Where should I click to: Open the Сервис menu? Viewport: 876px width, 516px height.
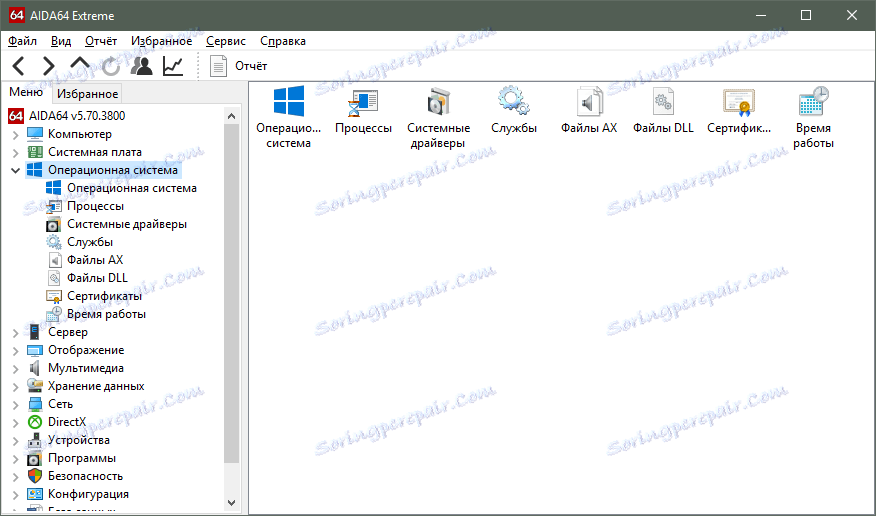(x=226, y=41)
